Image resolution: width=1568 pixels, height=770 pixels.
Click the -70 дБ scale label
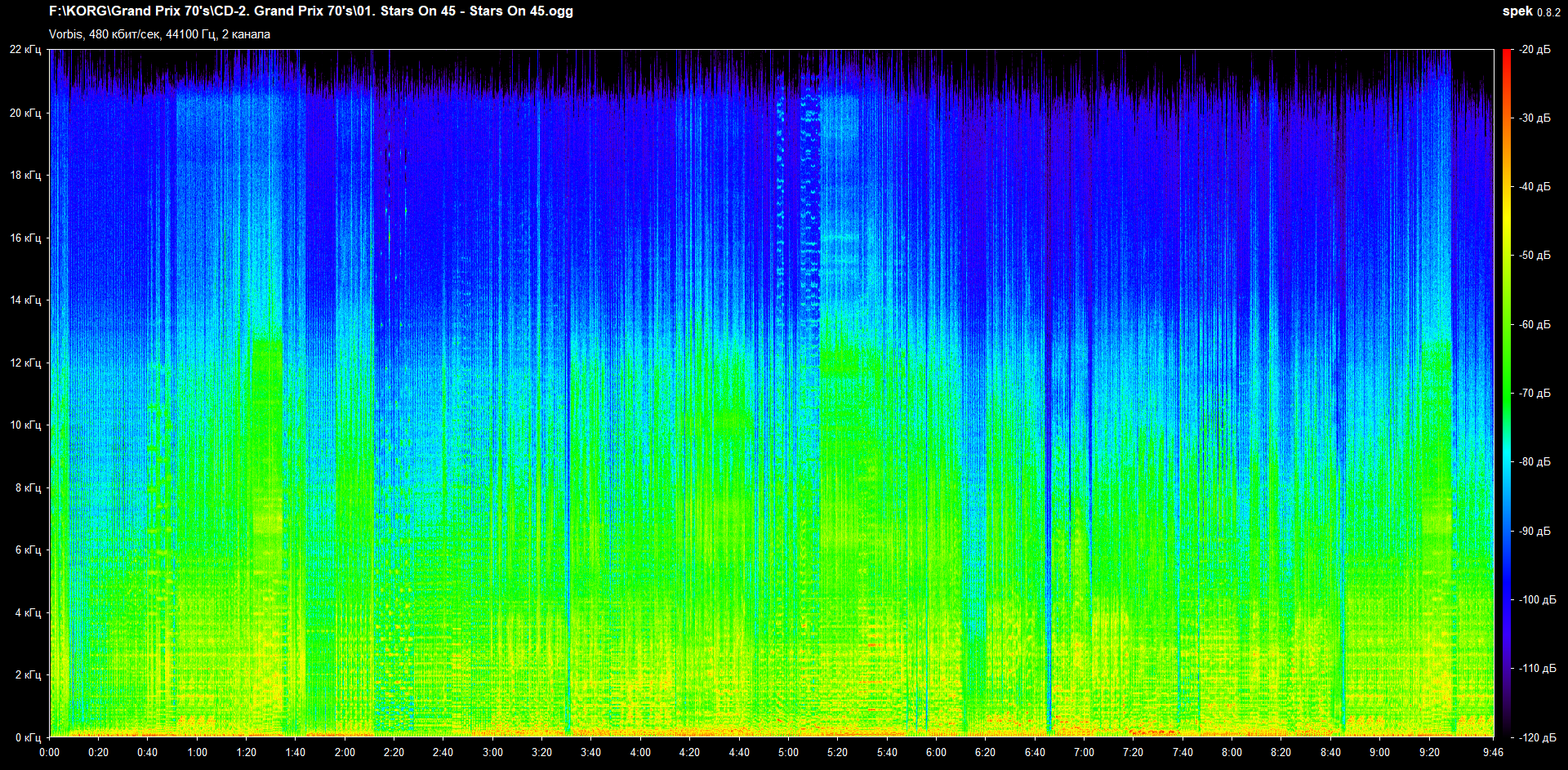(1535, 394)
